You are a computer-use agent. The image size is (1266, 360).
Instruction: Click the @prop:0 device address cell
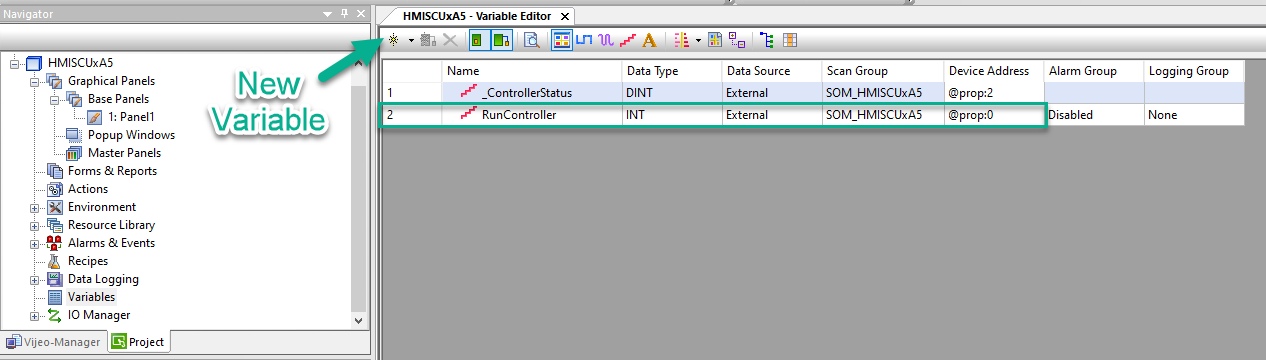(994, 115)
